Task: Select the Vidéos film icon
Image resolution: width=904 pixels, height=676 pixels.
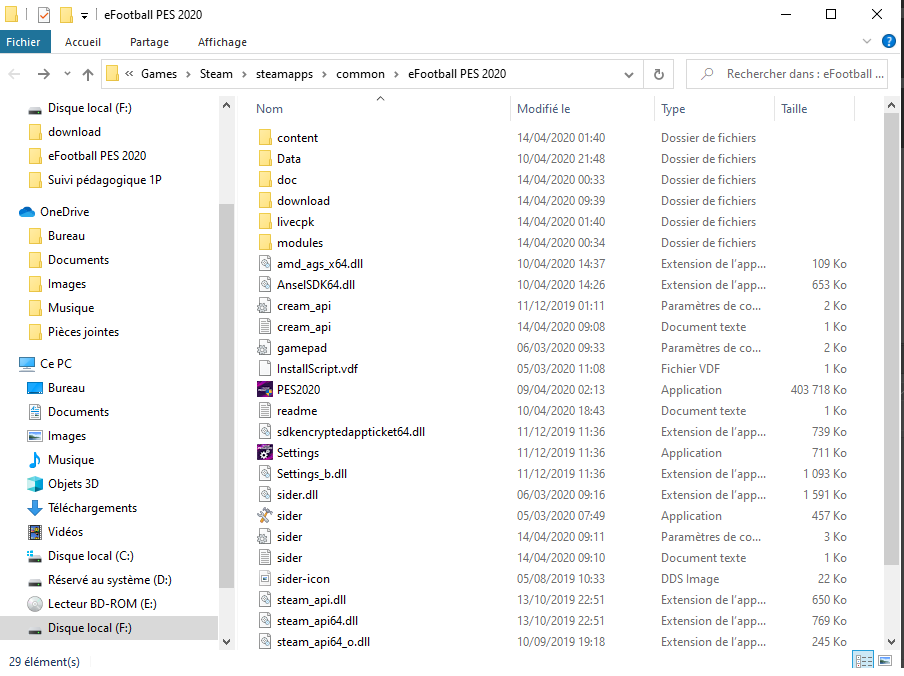Action: click(x=35, y=531)
